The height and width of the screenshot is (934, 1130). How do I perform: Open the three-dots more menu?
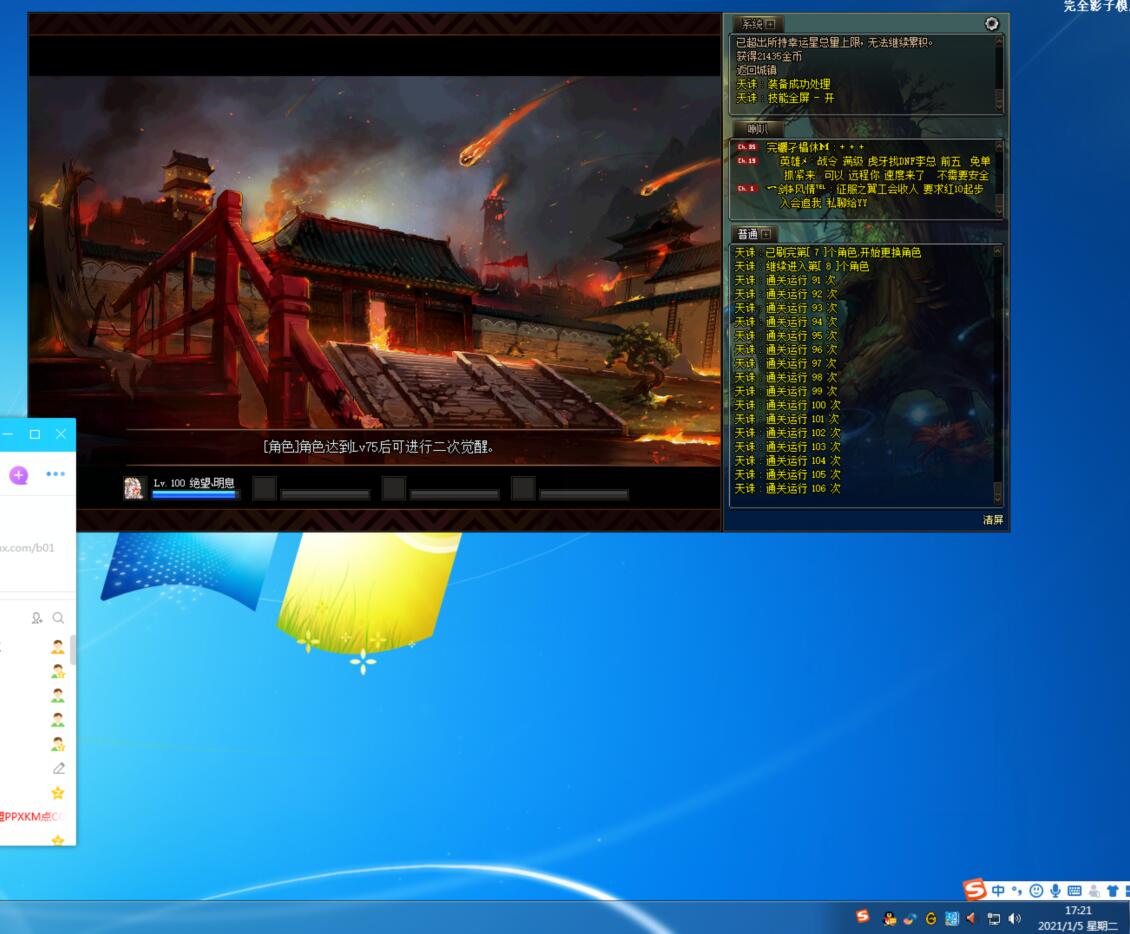(x=55, y=474)
